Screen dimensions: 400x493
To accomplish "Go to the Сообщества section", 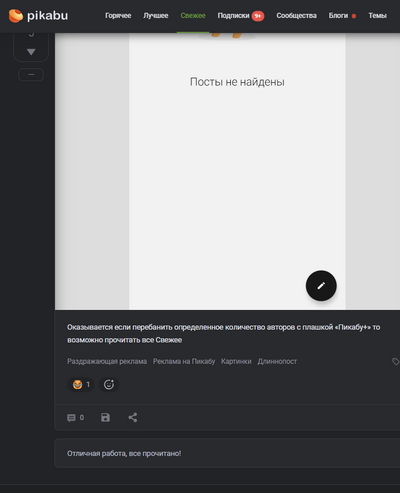I will pos(296,16).
